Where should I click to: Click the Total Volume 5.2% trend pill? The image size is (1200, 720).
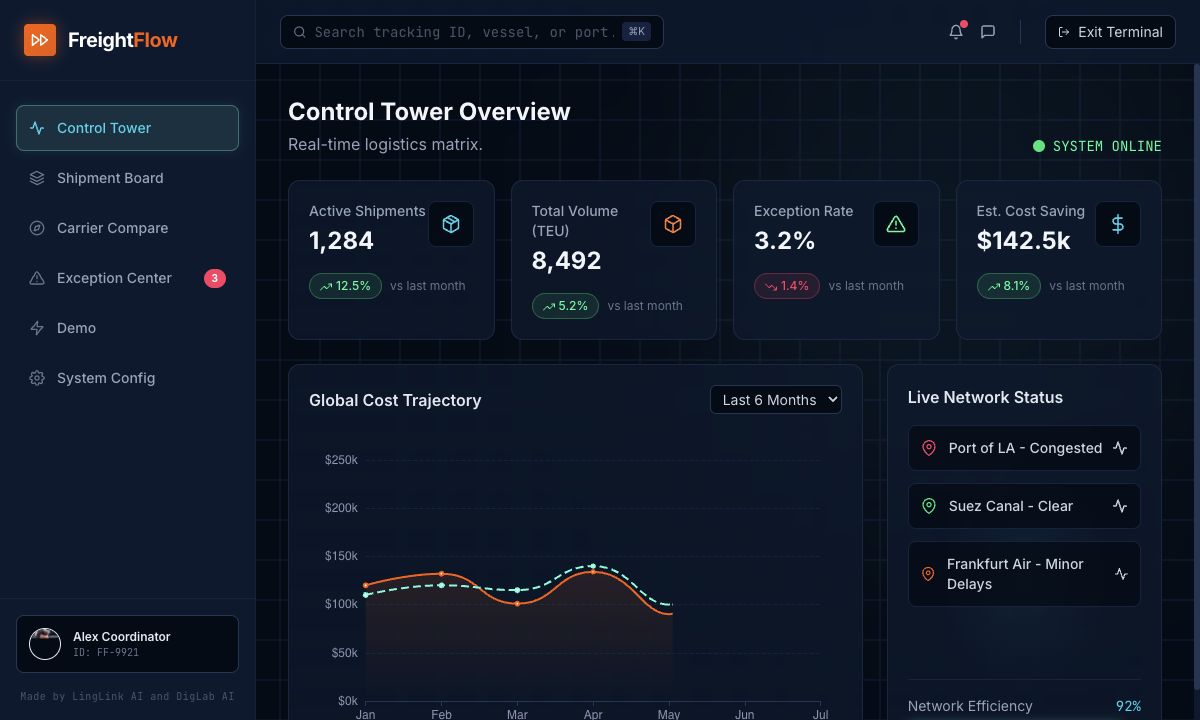pos(565,306)
